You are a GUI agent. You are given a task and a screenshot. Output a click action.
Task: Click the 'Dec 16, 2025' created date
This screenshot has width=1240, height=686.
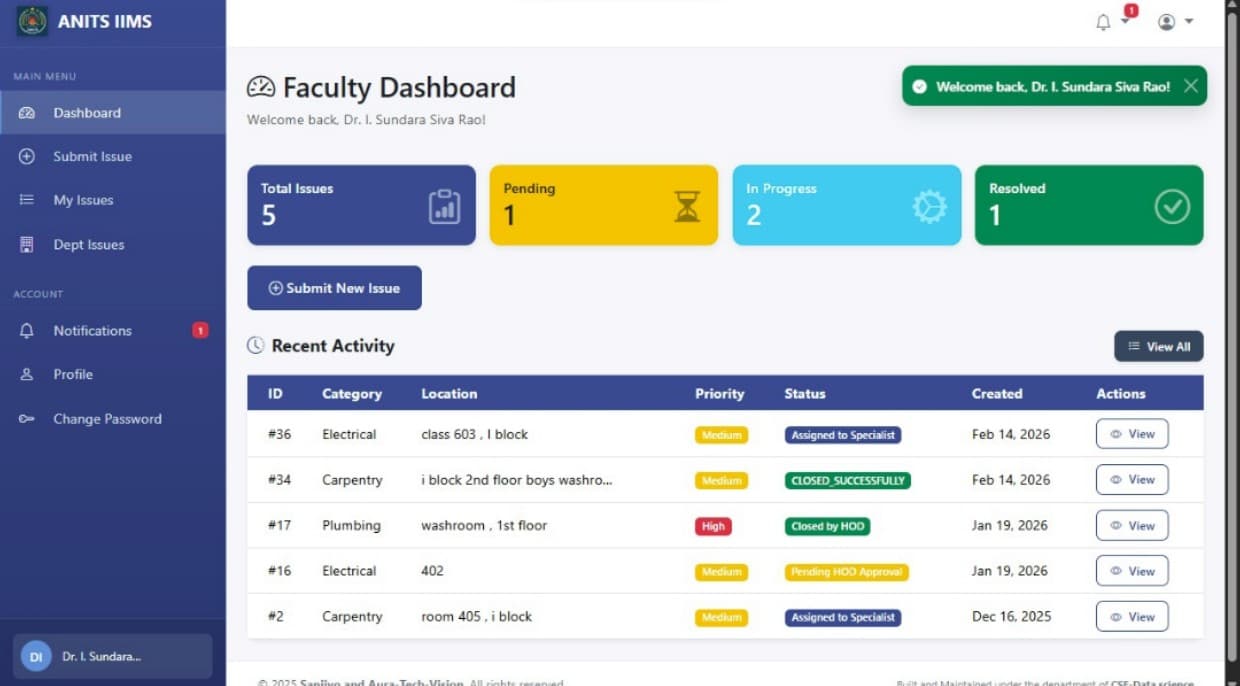point(1012,617)
